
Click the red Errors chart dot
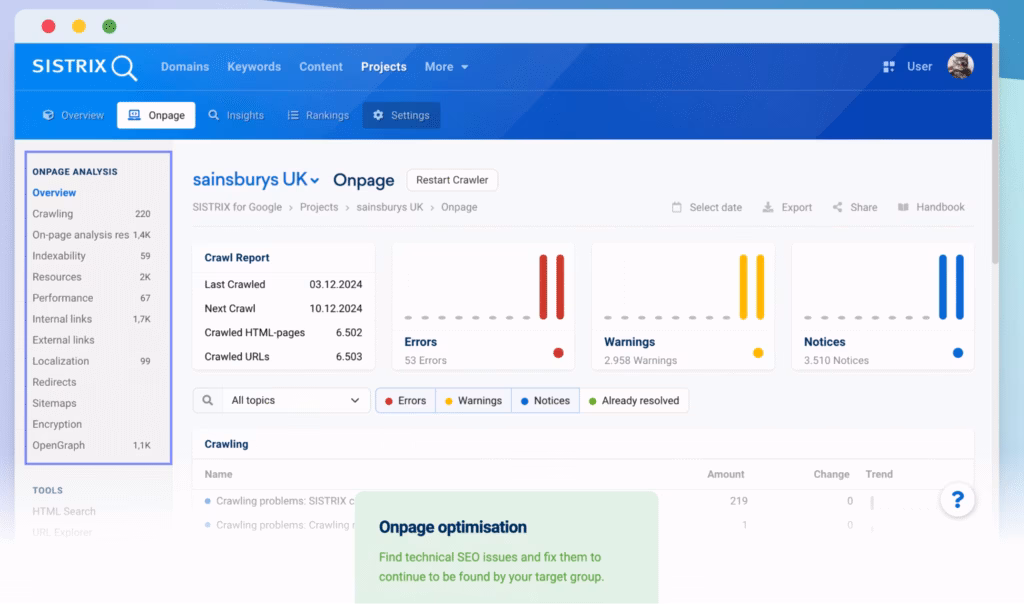click(558, 352)
